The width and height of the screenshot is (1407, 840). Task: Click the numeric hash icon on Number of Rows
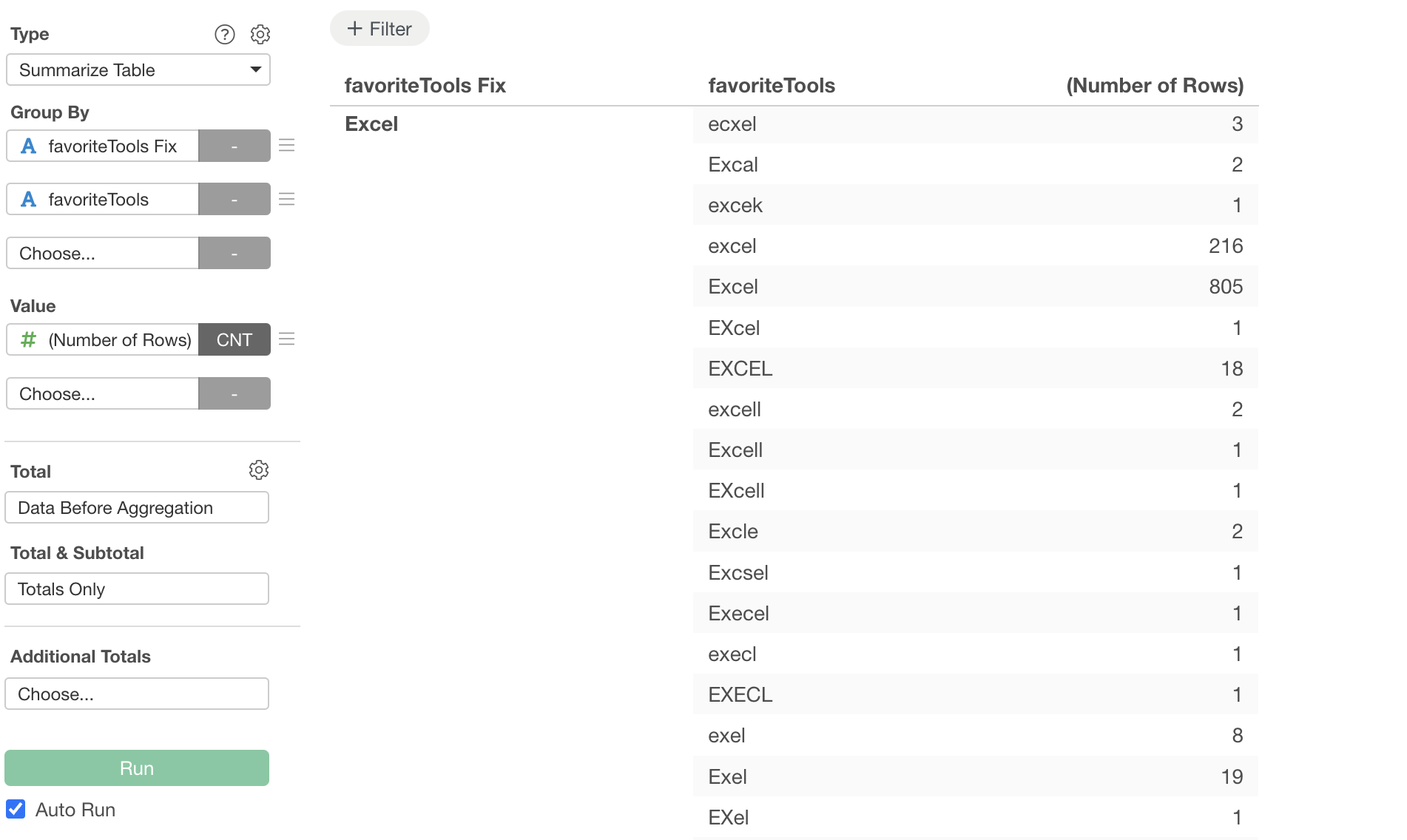click(29, 340)
